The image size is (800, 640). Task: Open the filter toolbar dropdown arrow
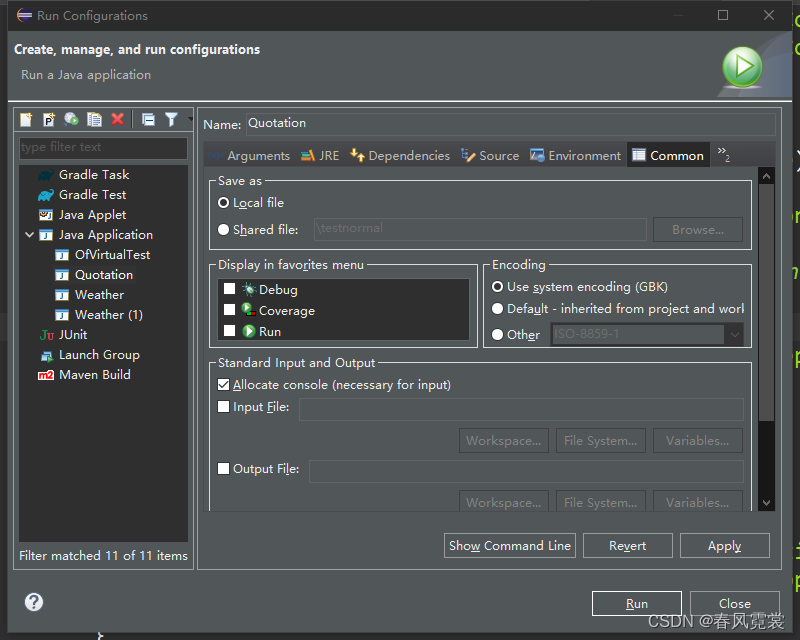click(190, 119)
